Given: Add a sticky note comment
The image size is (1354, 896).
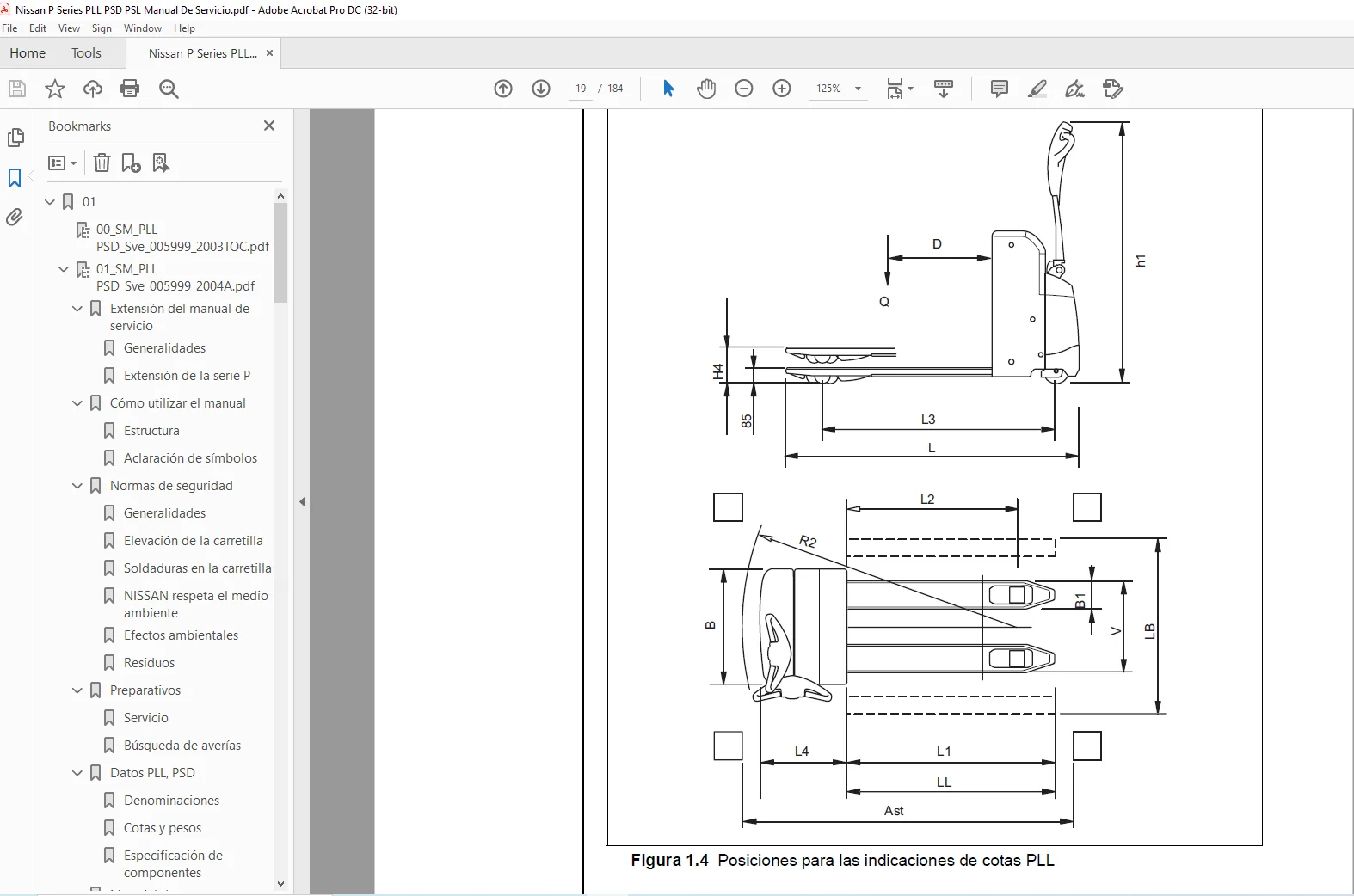Looking at the screenshot, I should tap(1000, 89).
